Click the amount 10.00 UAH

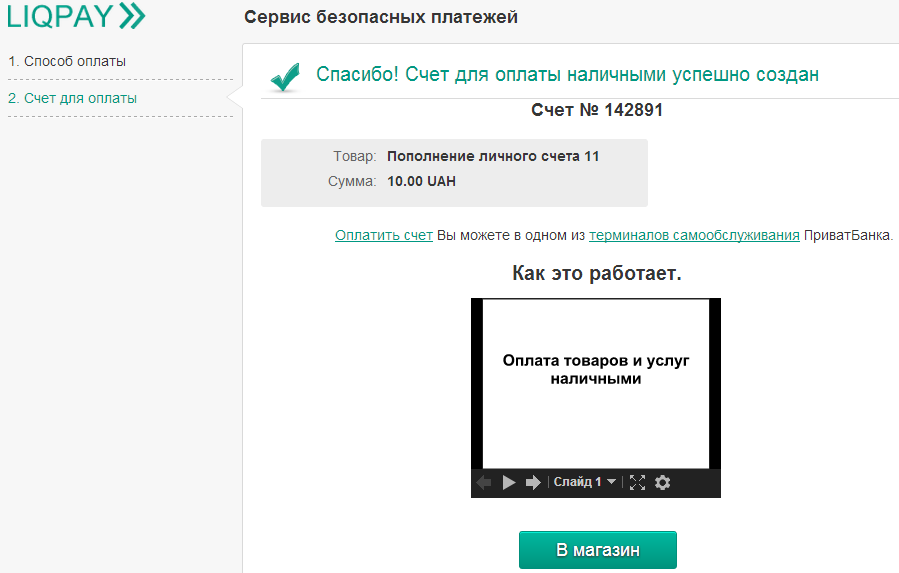tap(421, 181)
